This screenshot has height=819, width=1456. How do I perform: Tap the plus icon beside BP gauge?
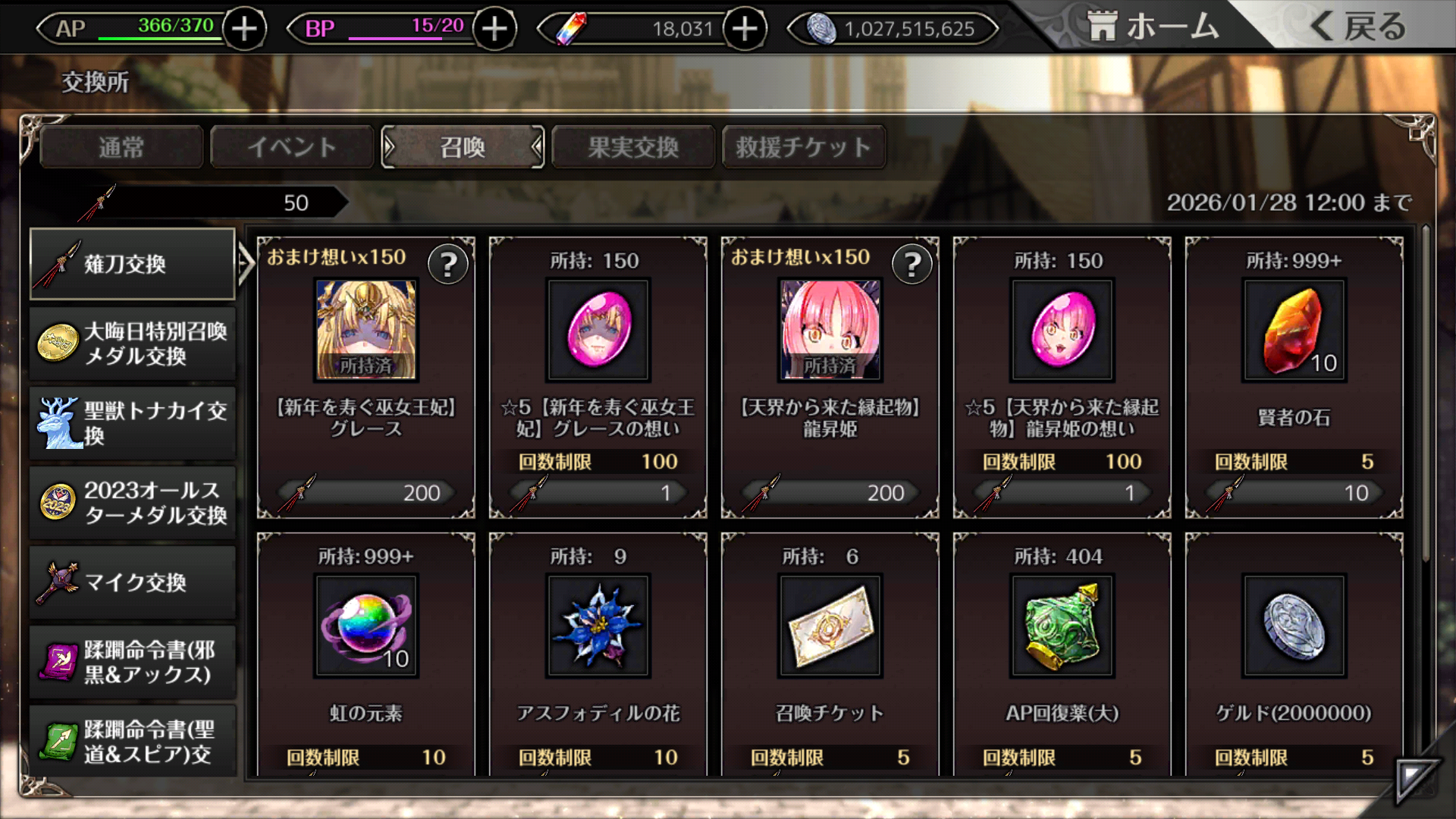[x=494, y=29]
